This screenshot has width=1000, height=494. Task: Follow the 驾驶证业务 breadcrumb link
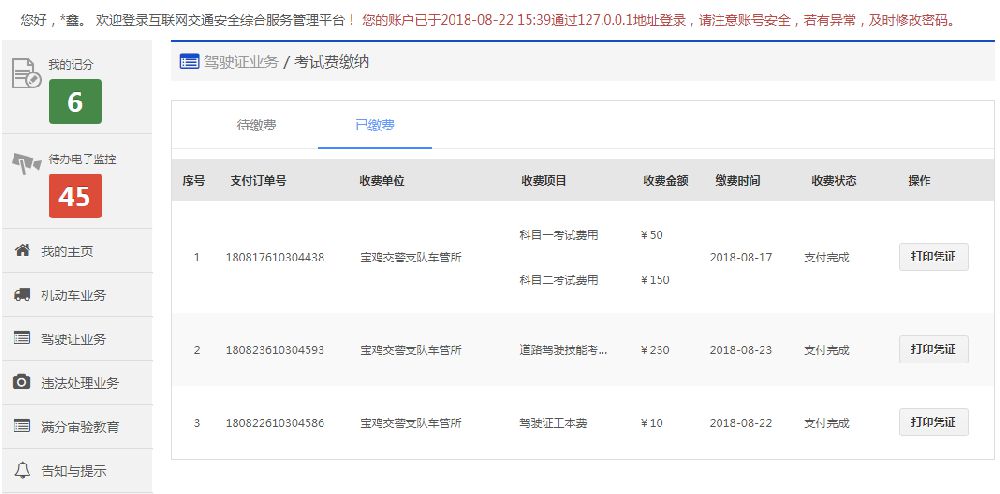tap(241, 62)
